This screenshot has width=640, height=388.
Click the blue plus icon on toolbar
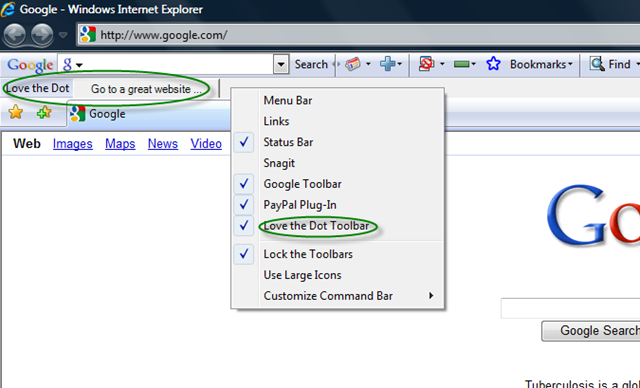[387, 64]
